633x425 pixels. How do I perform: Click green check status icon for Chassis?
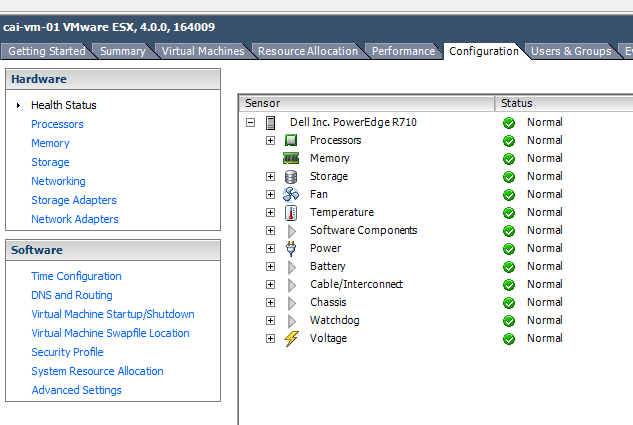(x=509, y=303)
